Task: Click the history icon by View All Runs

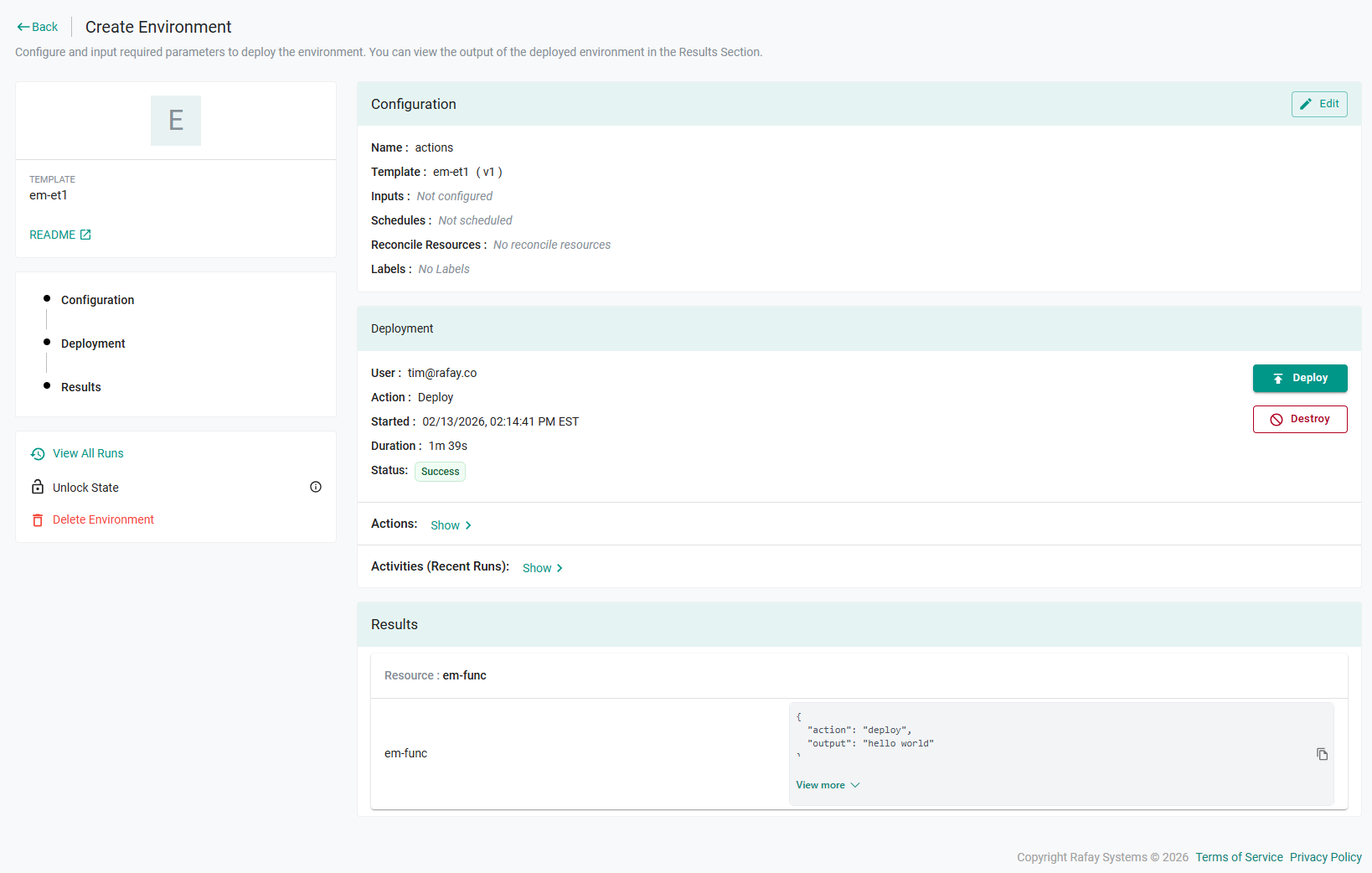Action: click(x=38, y=454)
